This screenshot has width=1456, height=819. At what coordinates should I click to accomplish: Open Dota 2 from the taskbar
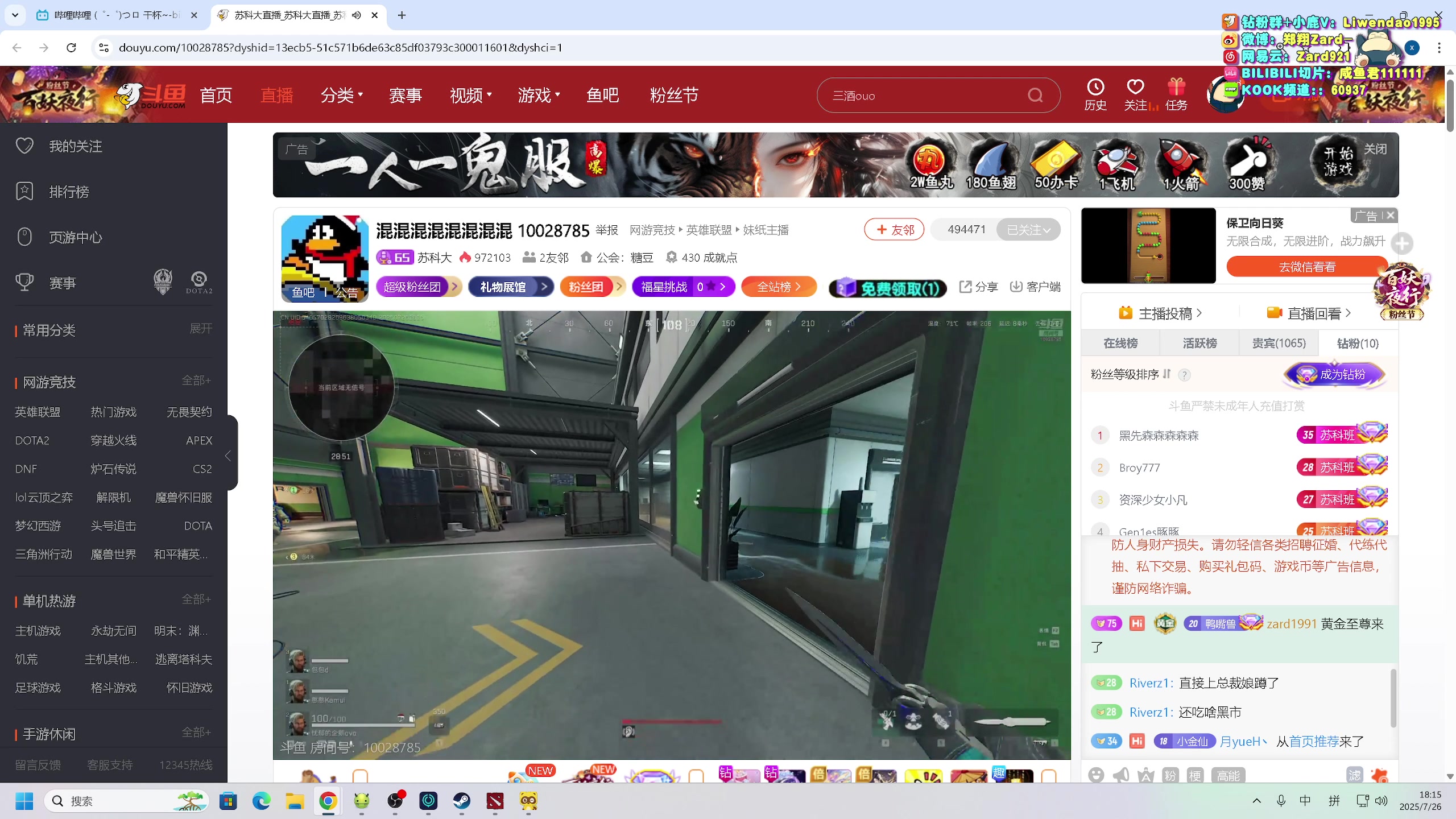(x=495, y=801)
